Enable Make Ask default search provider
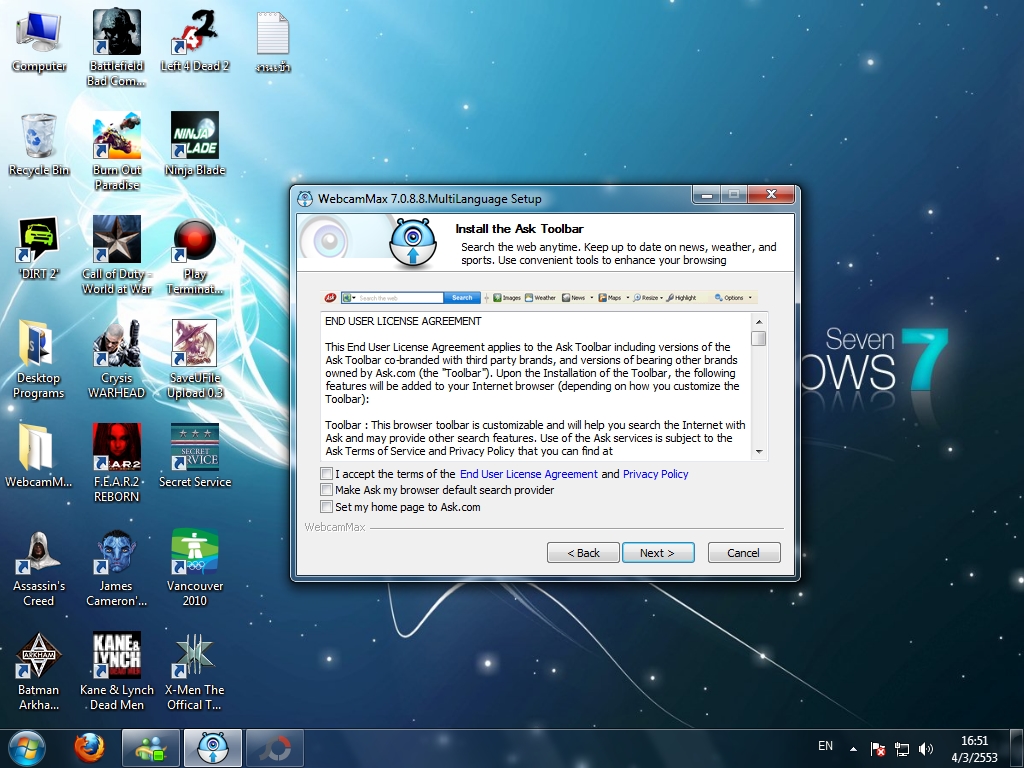 click(327, 490)
